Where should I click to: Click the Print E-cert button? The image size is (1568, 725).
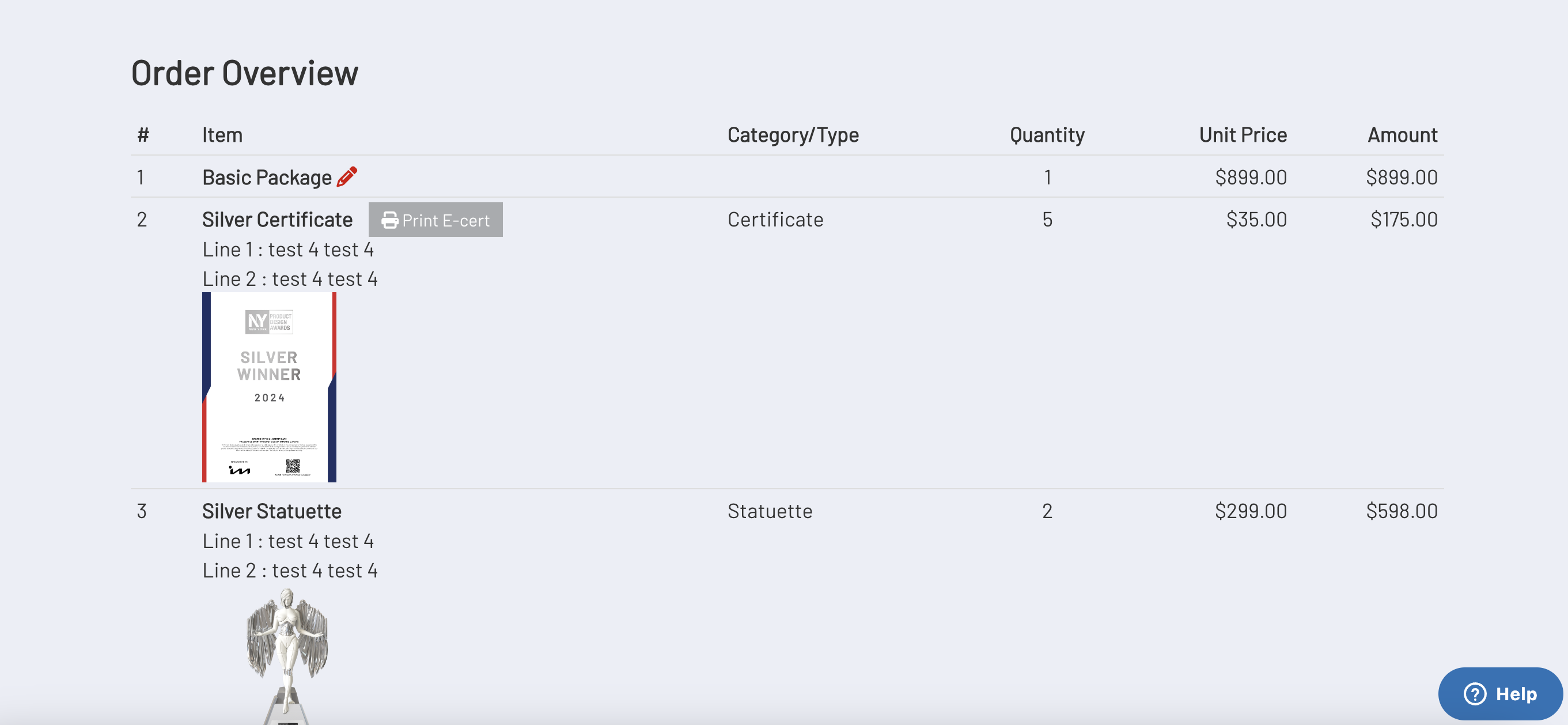click(435, 220)
